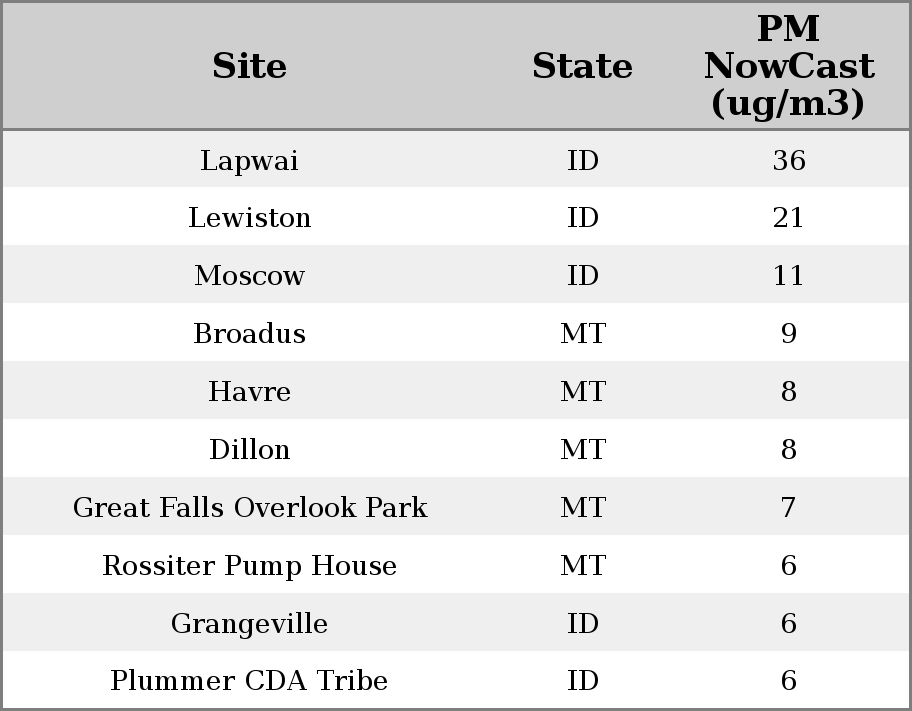Click Broadus's PM value of 9
Image resolution: width=912 pixels, height=711 pixels.
tap(788, 334)
